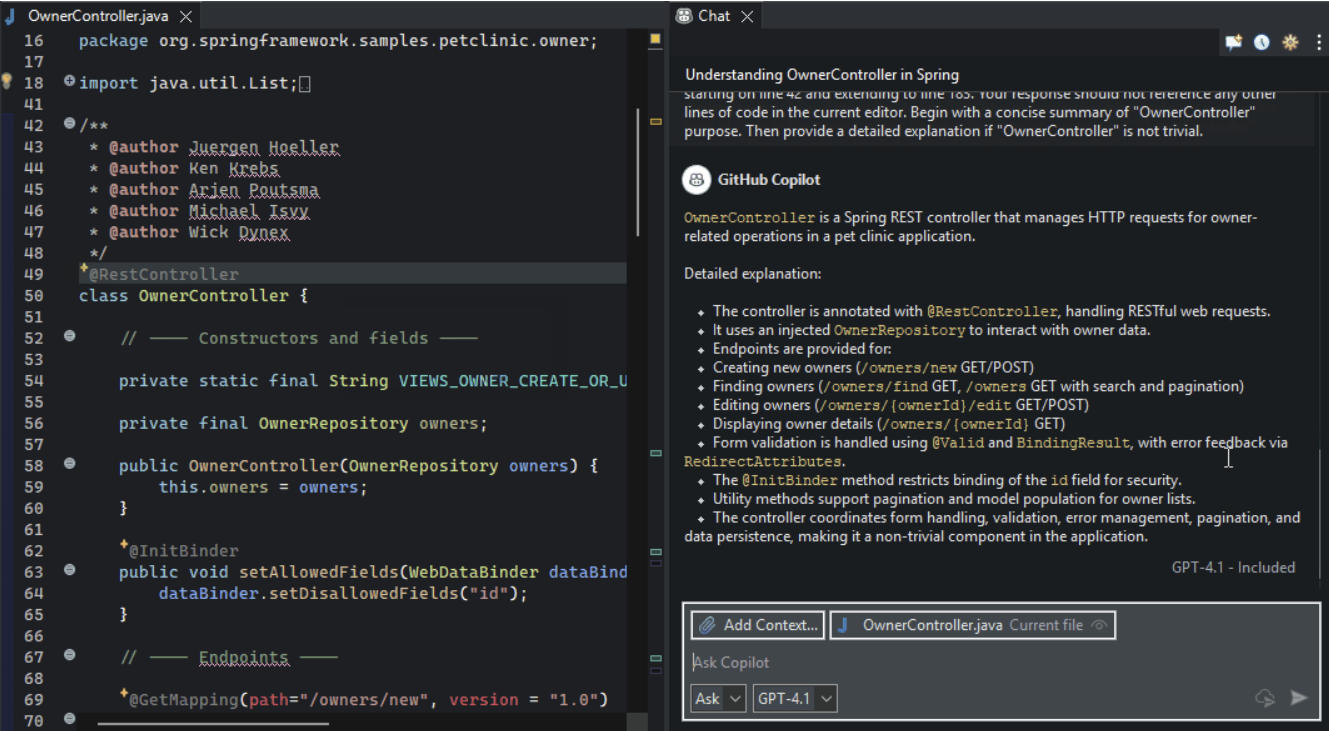
Task: Click the @RestController annotation on line 49
Action: point(164,274)
